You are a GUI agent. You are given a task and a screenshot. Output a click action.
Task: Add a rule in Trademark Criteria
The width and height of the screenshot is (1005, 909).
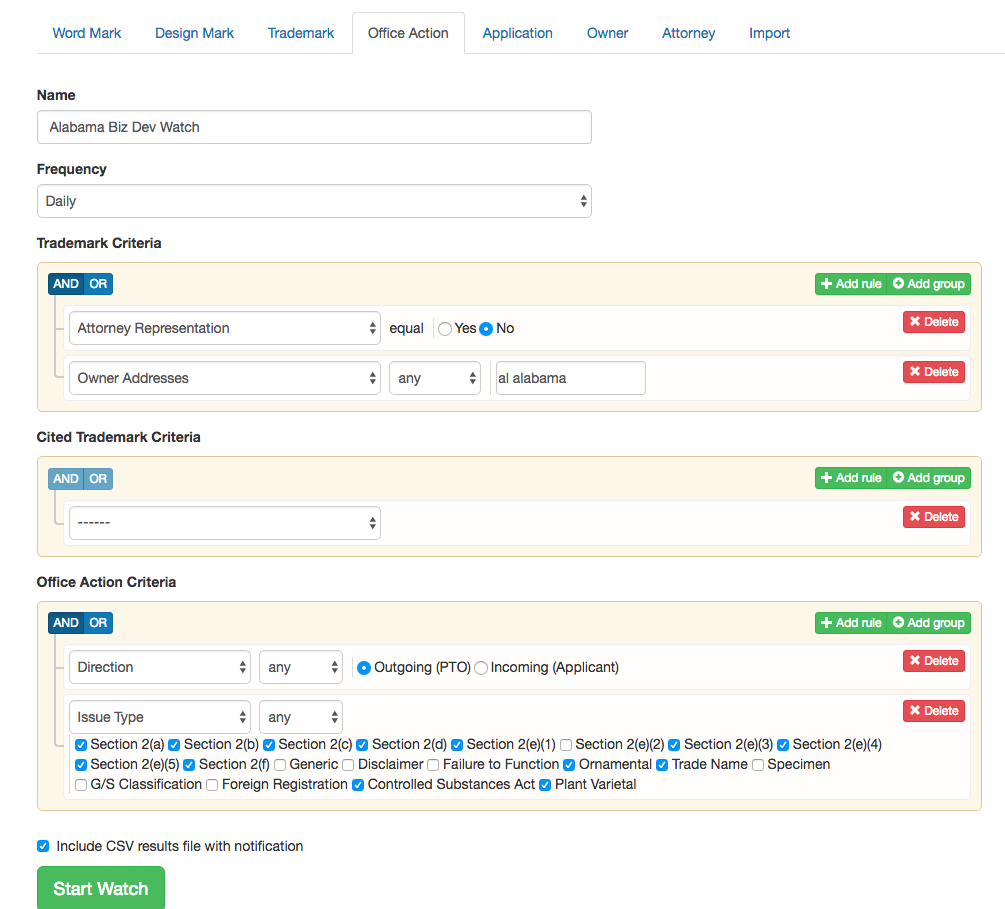click(x=851, y=283)
